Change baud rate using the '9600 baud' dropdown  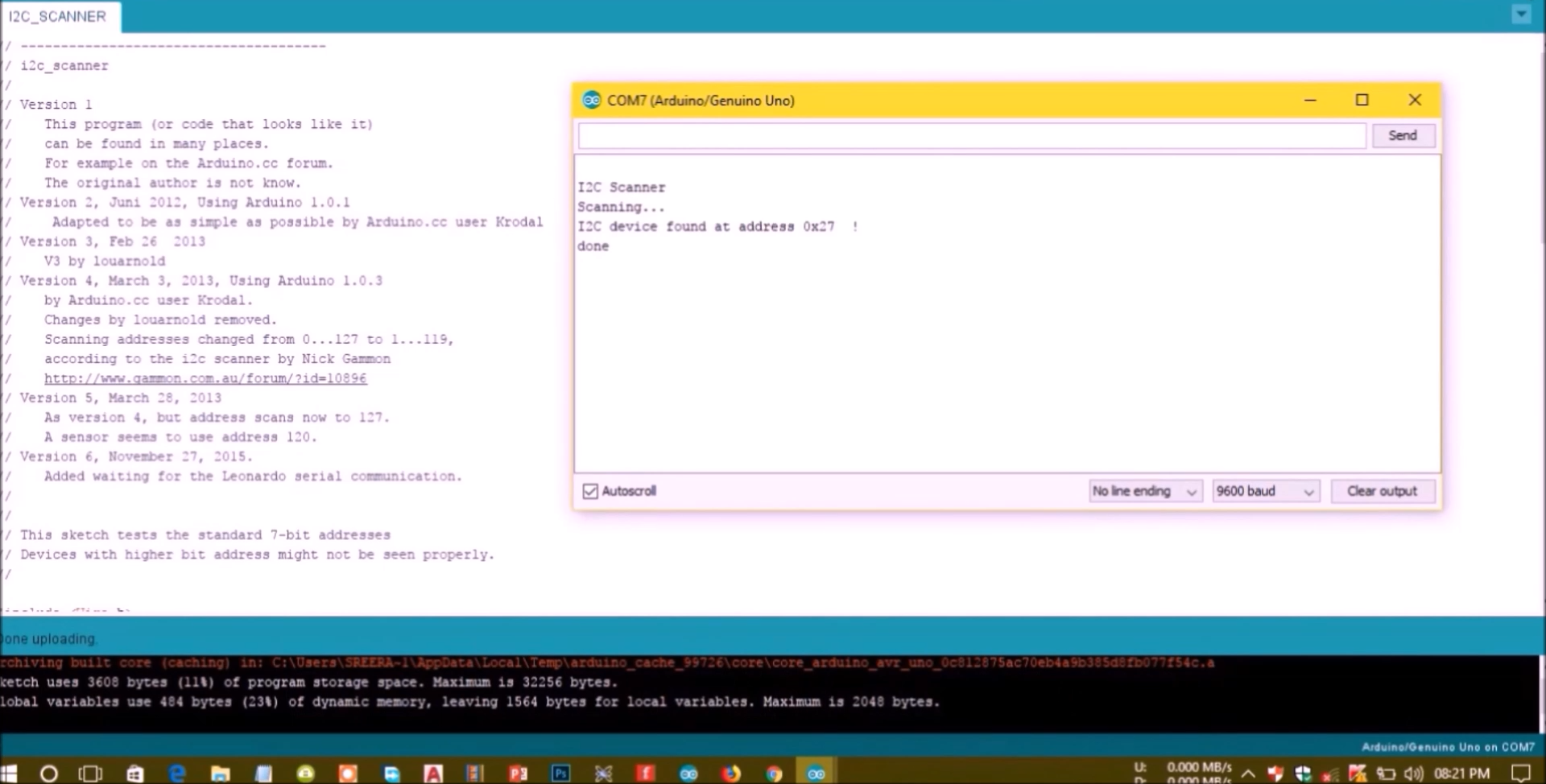[1264, 491]
